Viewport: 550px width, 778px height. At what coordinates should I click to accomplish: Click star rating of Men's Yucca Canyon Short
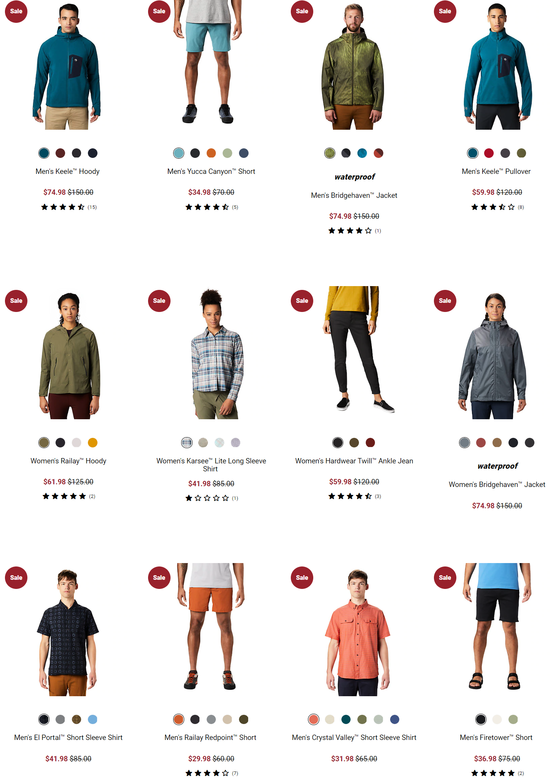click(x=207, y=207)
